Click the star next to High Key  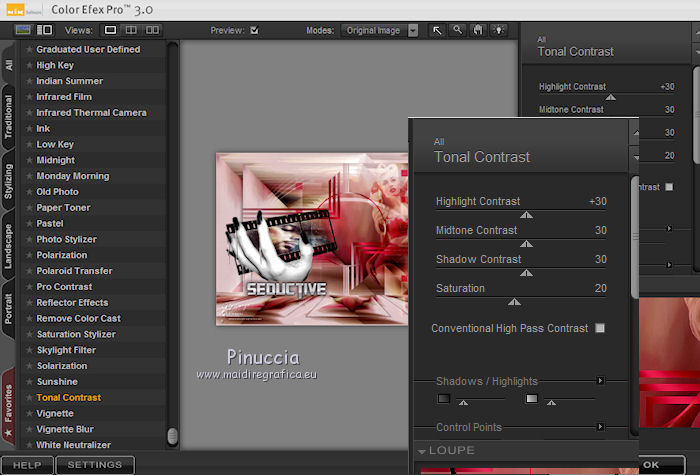coord(29,65)
